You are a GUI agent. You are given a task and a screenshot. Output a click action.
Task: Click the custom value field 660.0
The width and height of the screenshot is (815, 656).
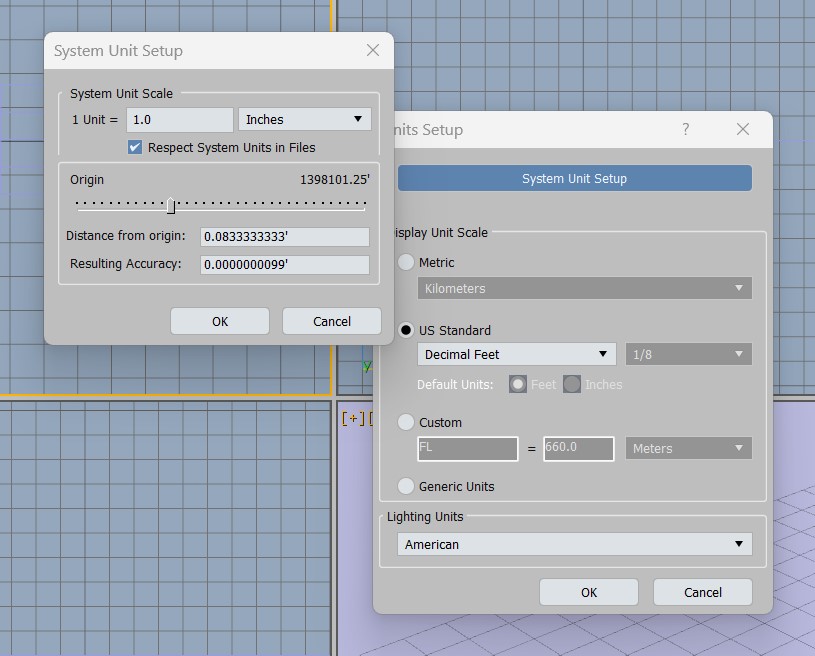click(x=579, y=449)
